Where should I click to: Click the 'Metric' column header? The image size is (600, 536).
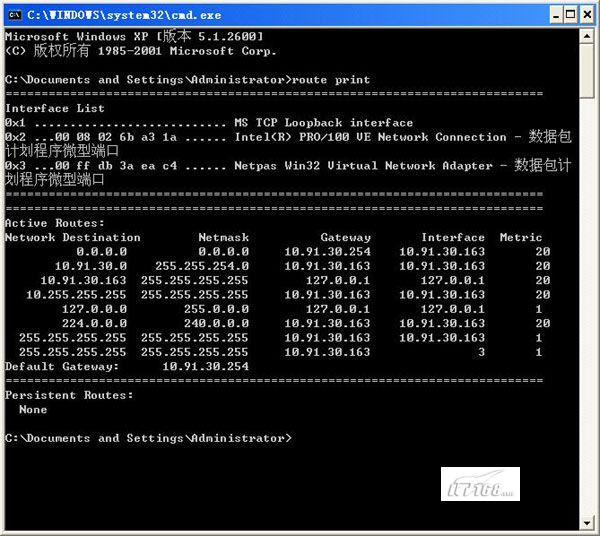click(521, 238)
